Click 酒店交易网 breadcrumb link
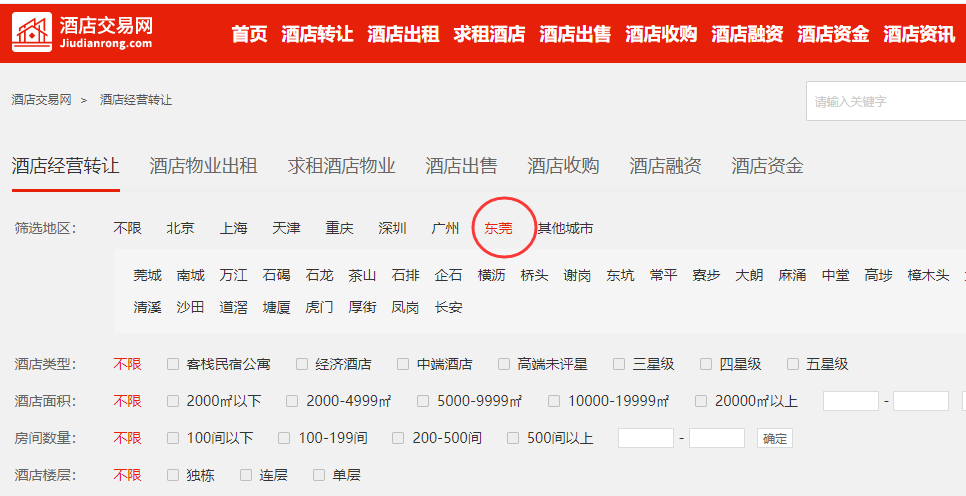This screenshot has height=496, width=966. click(x=42, y=100)
